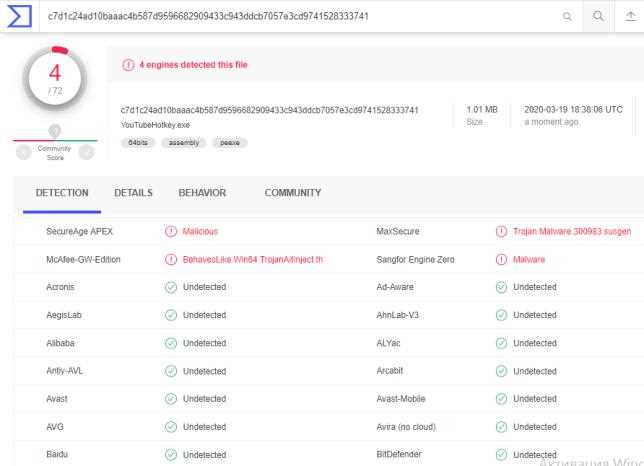Click the check icon in Acronis row
The image size is (644, 466).
171,287
